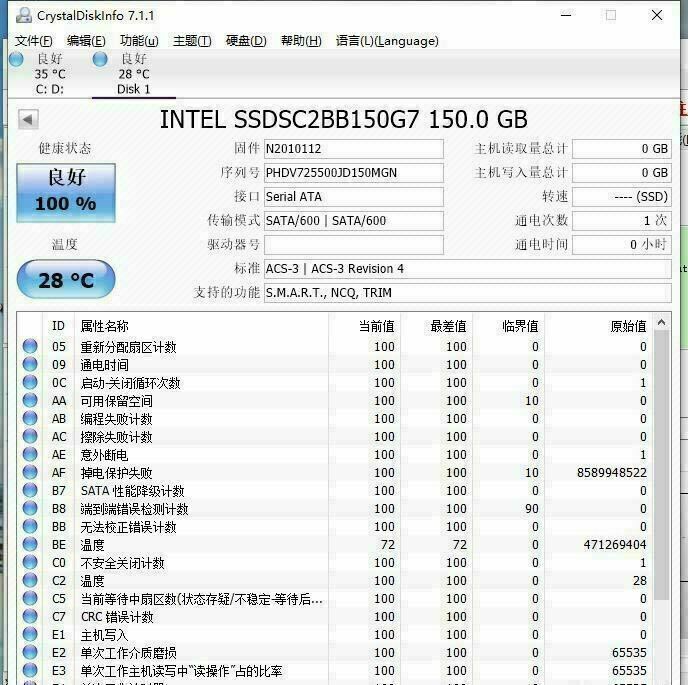Screen dimensions: 688x685
Task: Open the 功能(u) menu
Action: coord(139,41)
